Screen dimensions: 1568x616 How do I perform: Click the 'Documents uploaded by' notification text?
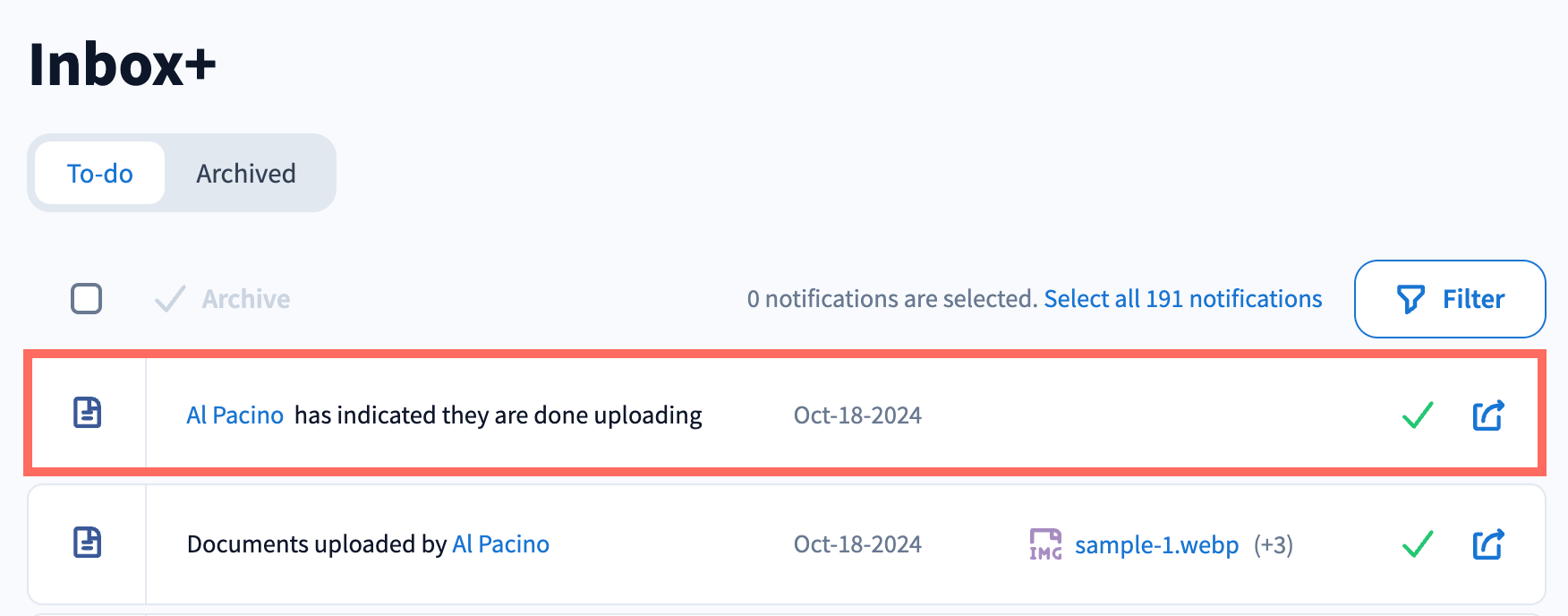(316, 544)
